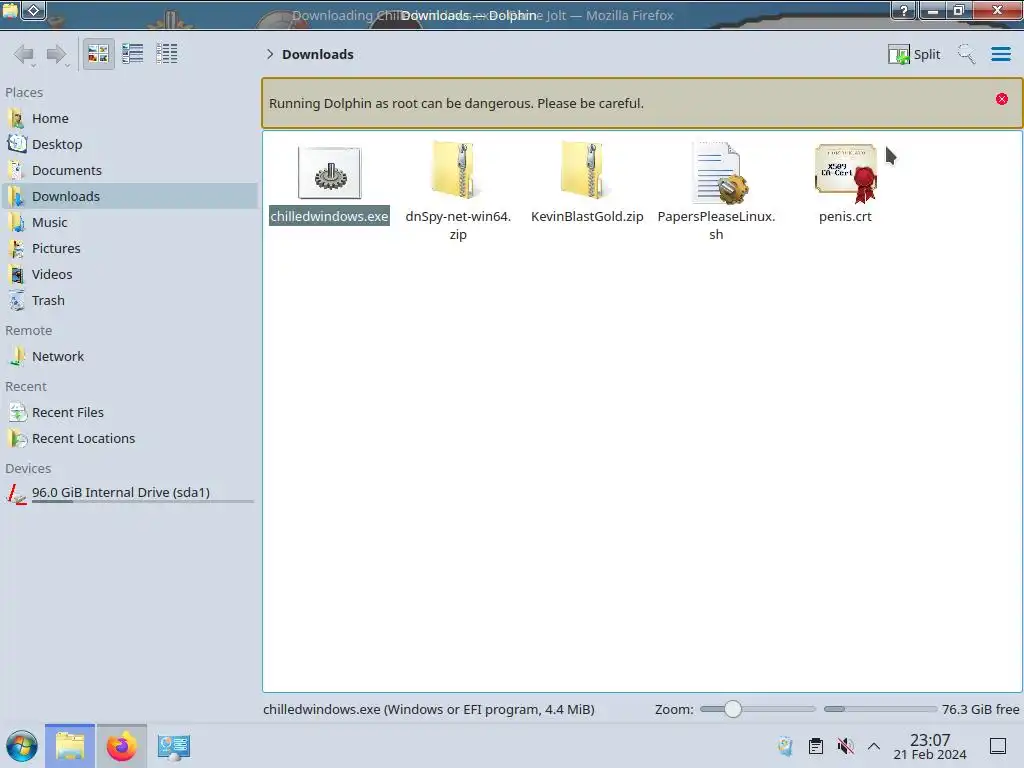Select the certificate file icon
The image size is (1024, 768).
click(x=846, y=172)
